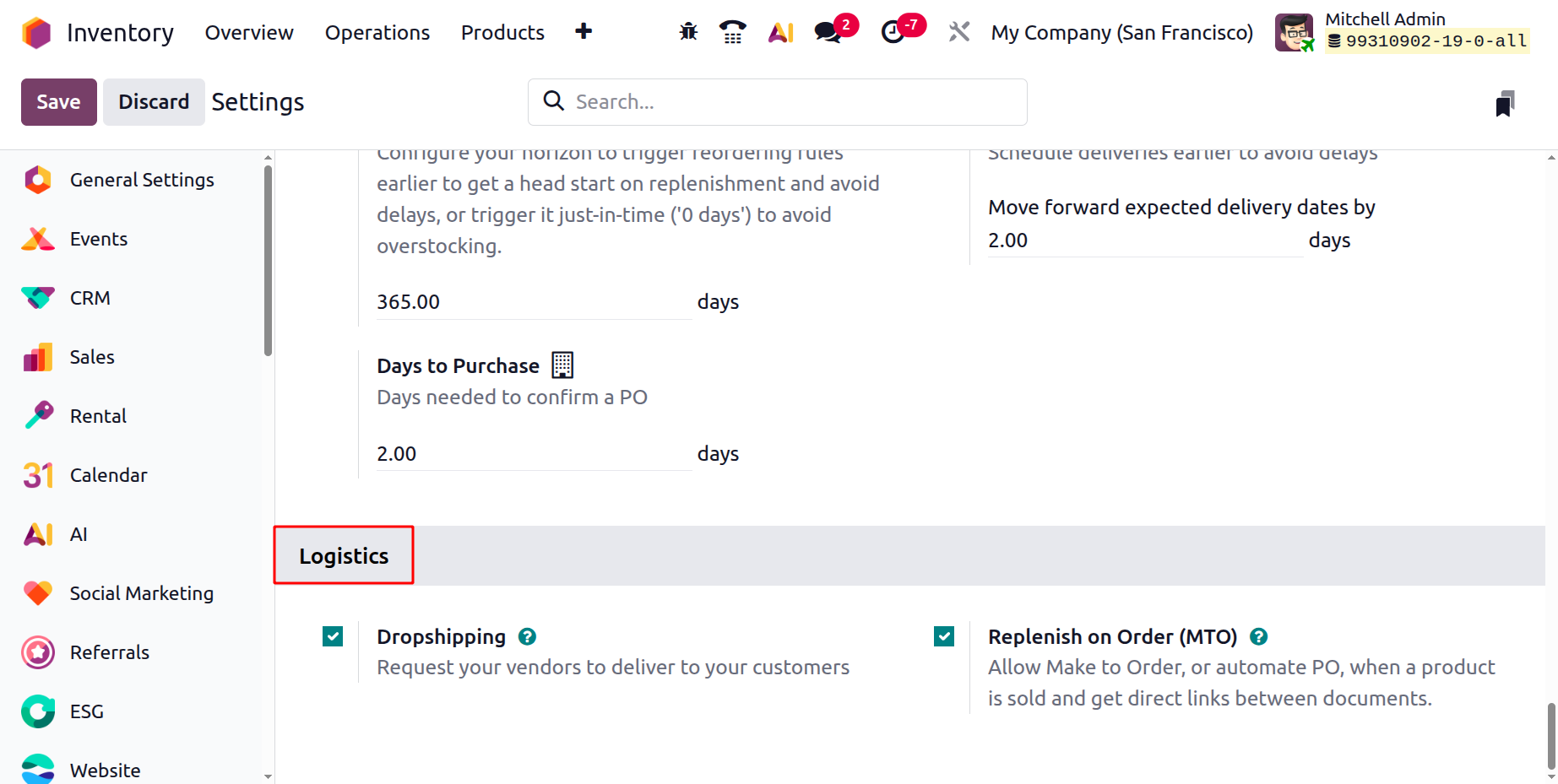Click the Days to Purchase input field

click(x=532, y=454)
